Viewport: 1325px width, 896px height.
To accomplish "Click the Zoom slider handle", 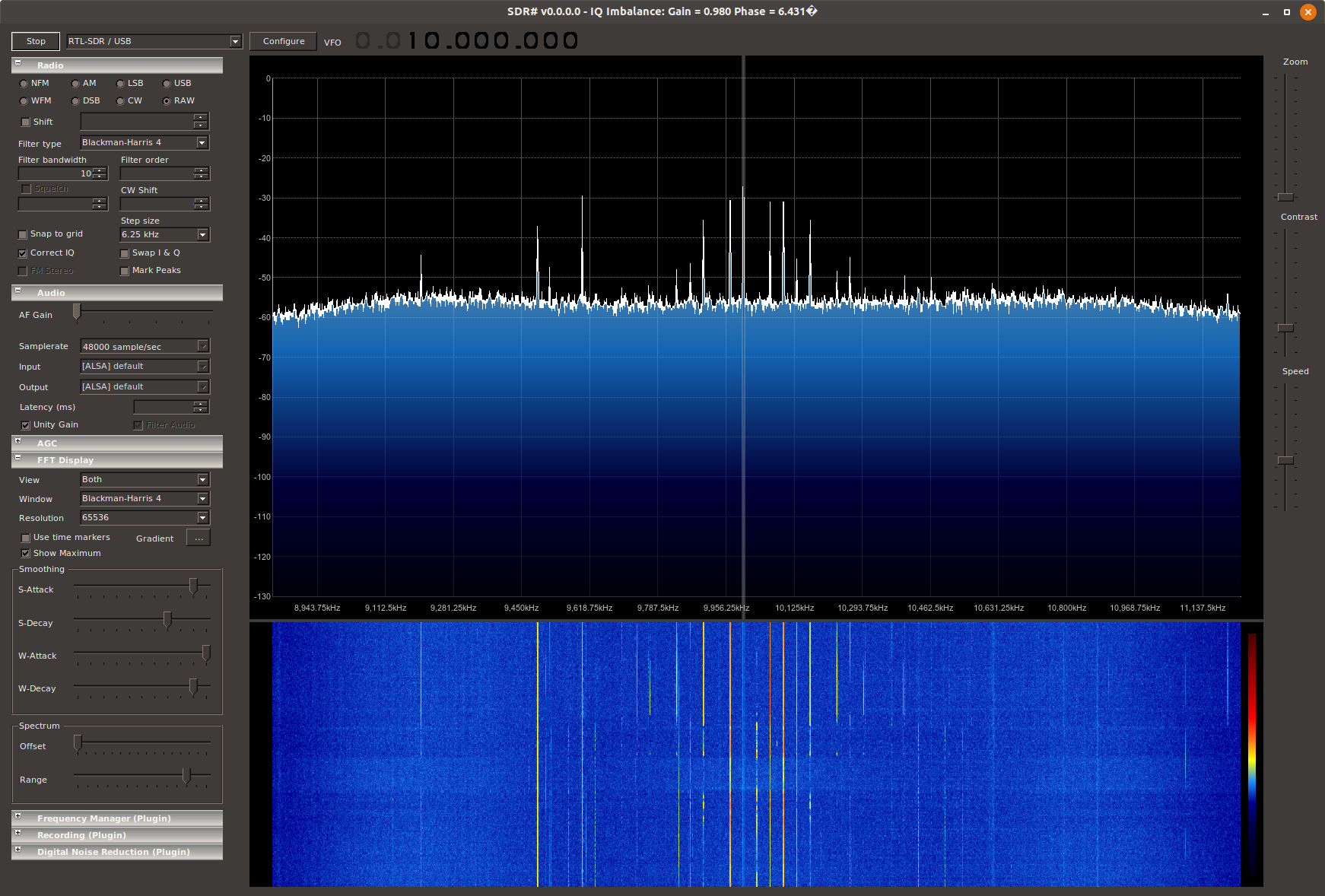I will click(x=1285, y=197).
